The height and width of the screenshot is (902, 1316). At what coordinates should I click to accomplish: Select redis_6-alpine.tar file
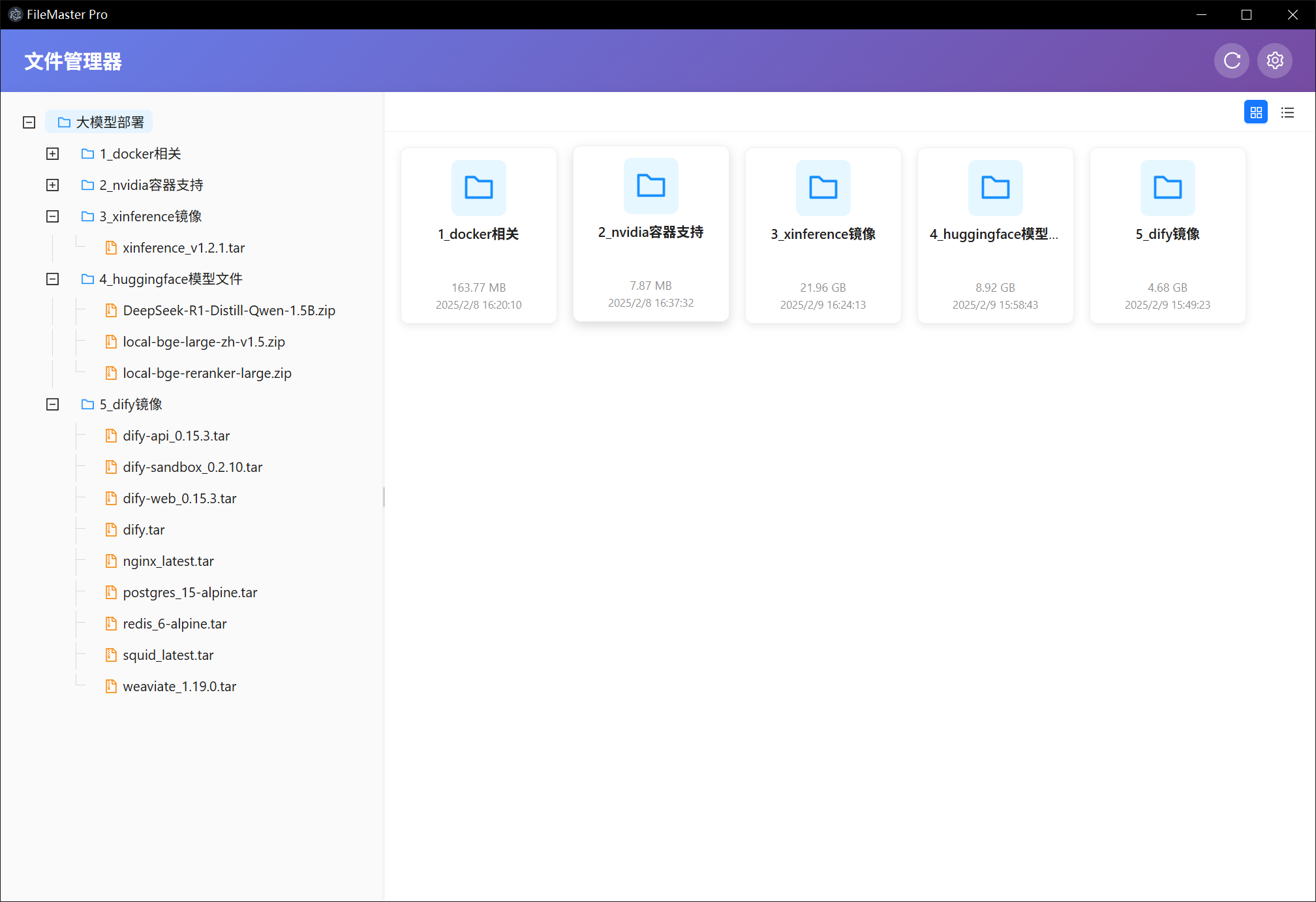(166, 623)
